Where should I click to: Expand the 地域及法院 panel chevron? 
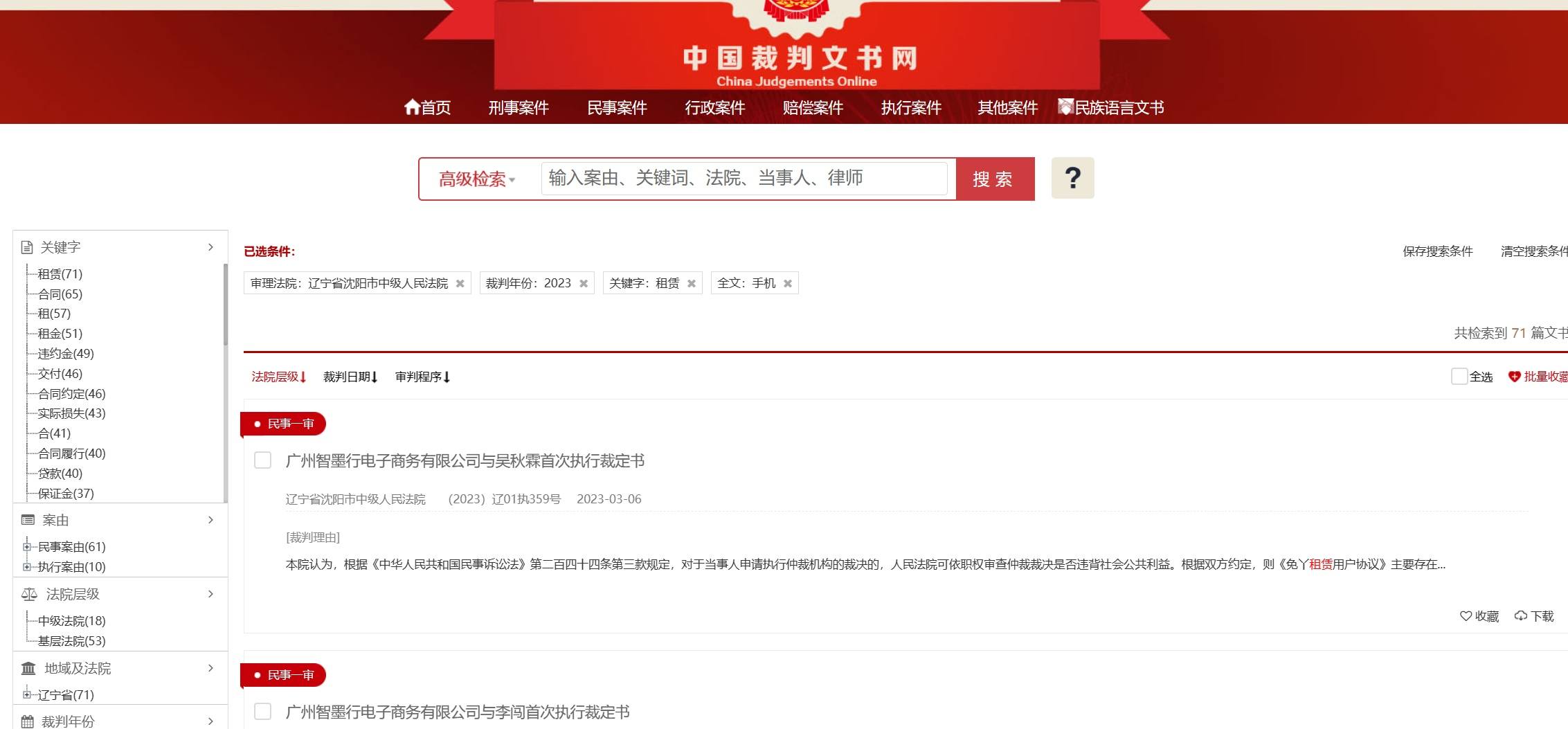(211, 668)
